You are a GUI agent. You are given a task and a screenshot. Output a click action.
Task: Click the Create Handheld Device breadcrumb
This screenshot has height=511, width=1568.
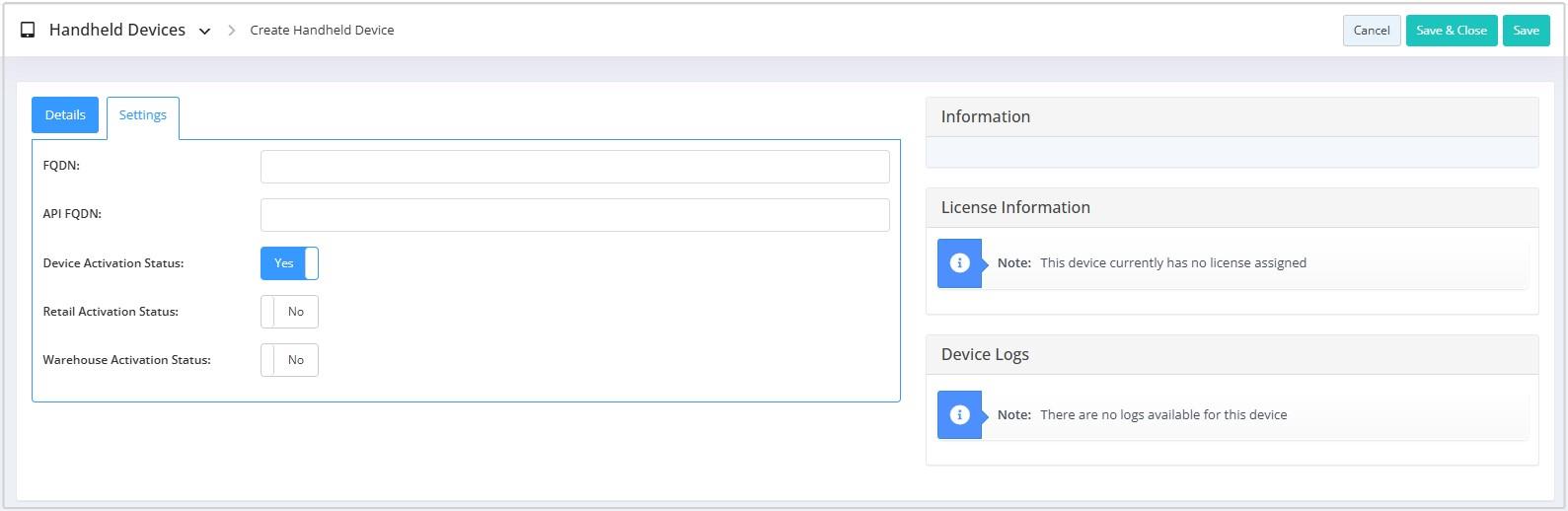click(x=322, y=31)
